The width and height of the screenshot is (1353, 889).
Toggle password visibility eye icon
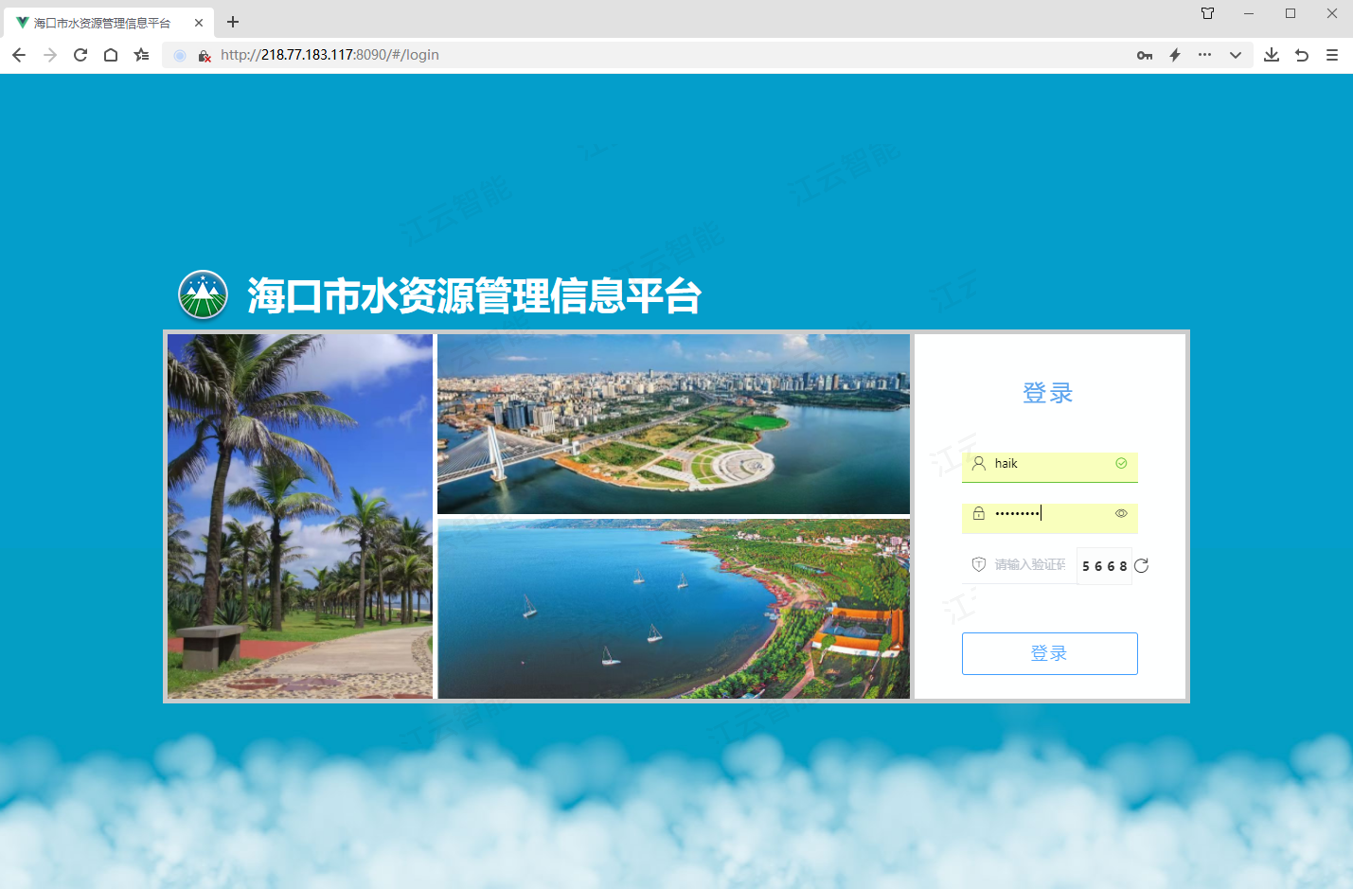tap(1121, 514)
